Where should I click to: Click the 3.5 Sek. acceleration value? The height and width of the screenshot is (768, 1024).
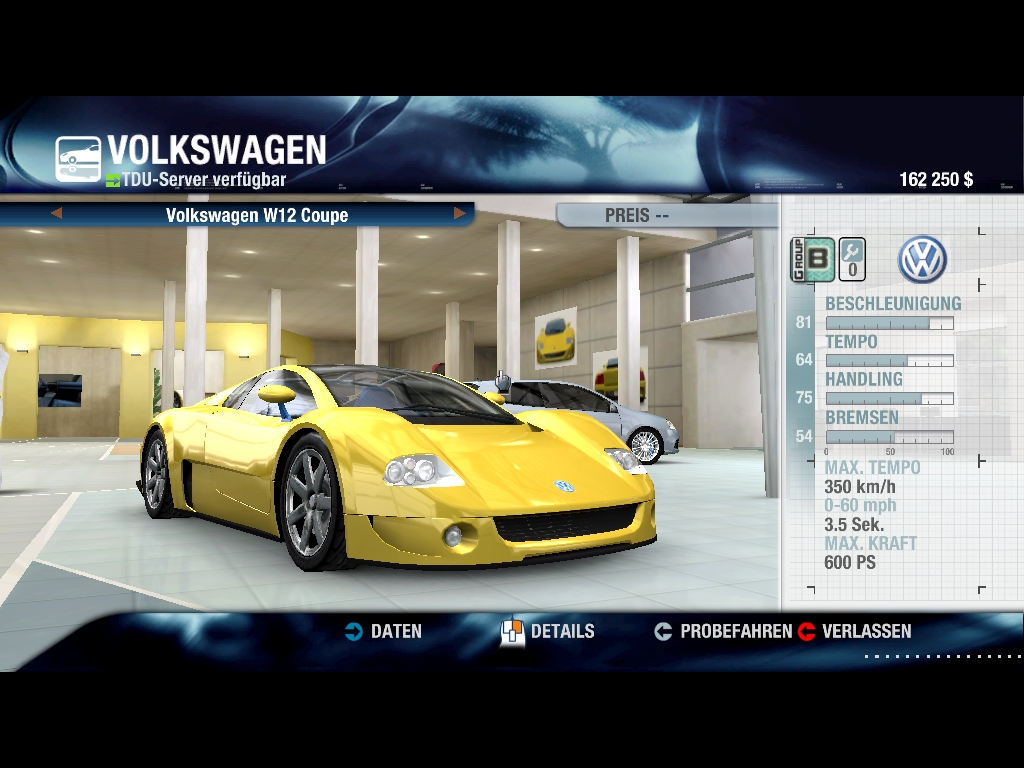tap(854, 525)
